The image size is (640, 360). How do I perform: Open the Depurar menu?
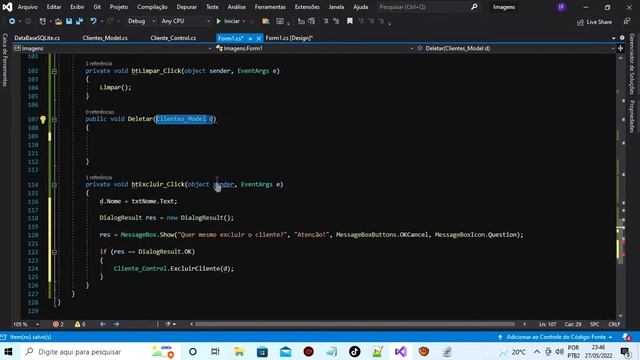point(187,7)
